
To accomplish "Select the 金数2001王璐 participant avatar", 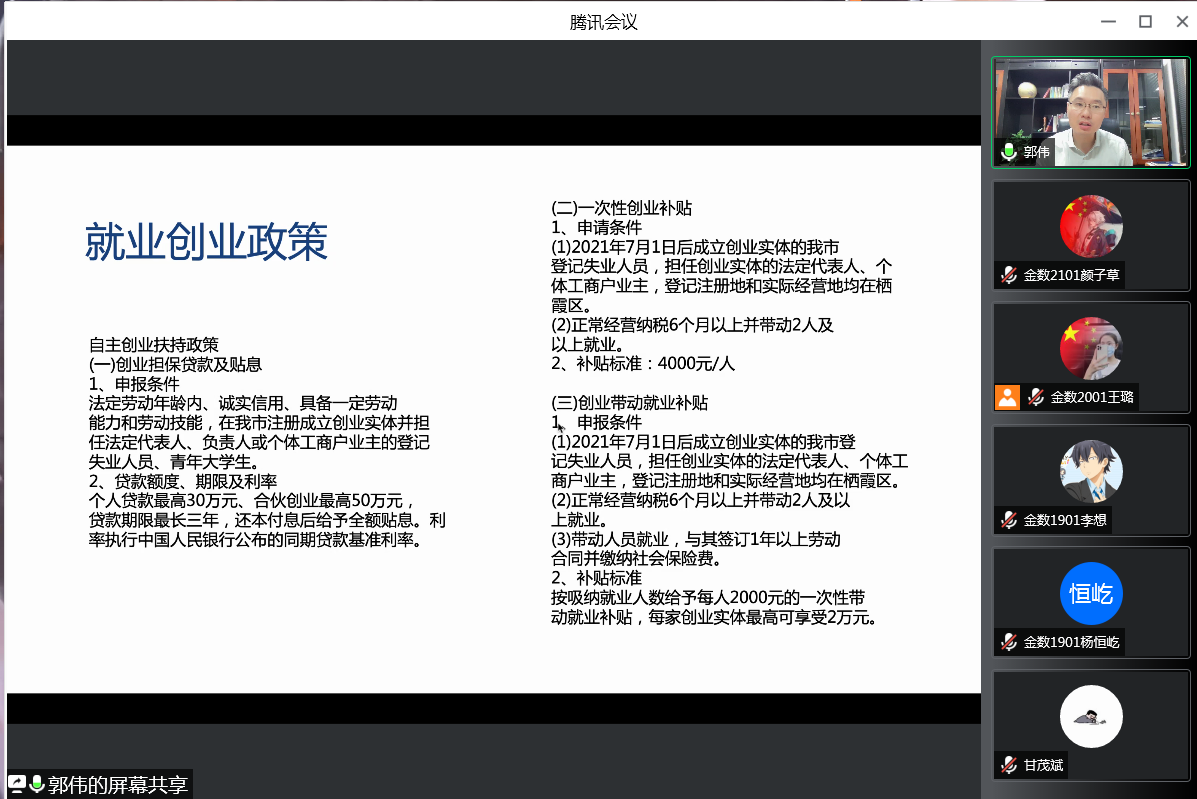I will 1091,349.
